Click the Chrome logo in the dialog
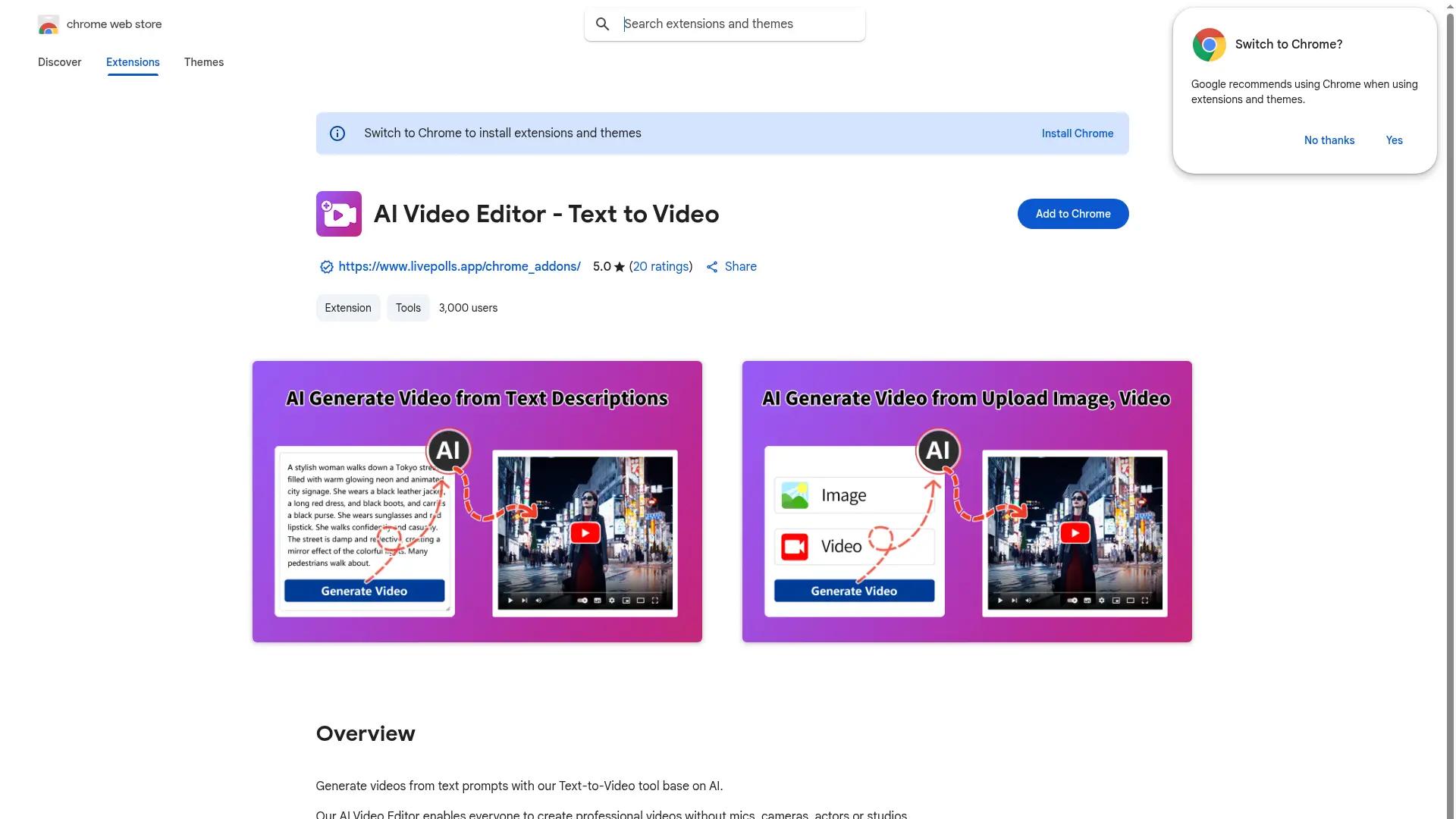1456x819 pixels. 1208,44
